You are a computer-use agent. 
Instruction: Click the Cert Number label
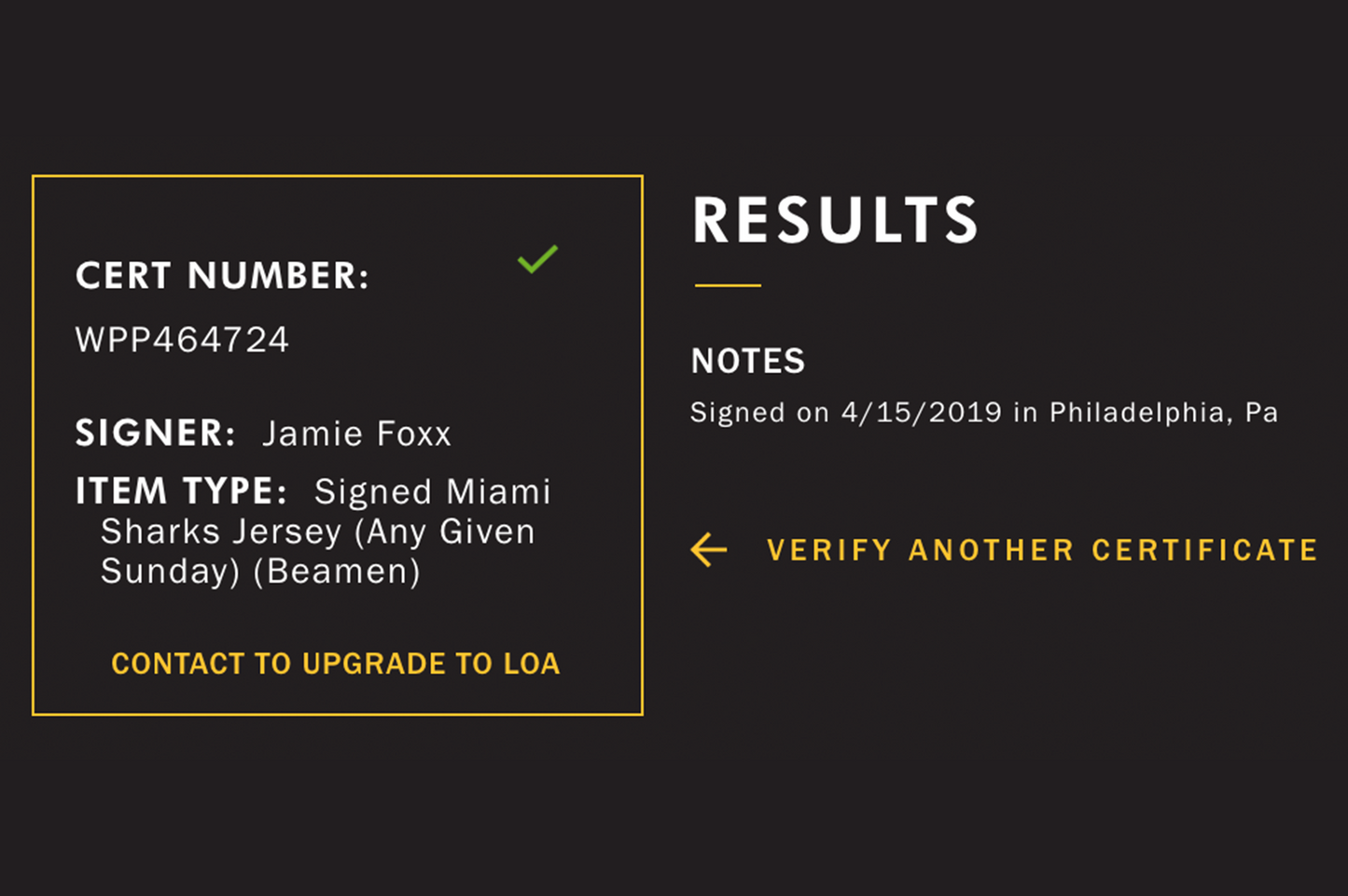(222, 276)
